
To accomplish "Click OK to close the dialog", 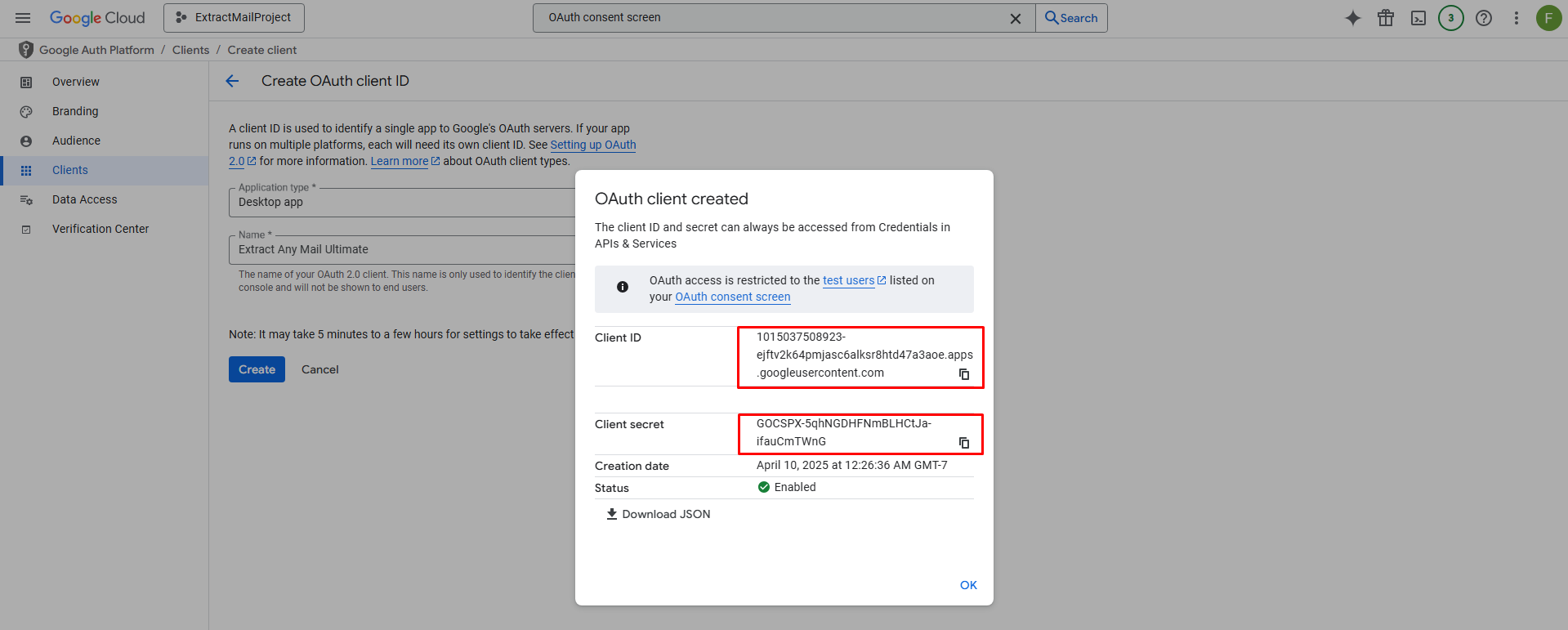I will (x=968, y=585).
